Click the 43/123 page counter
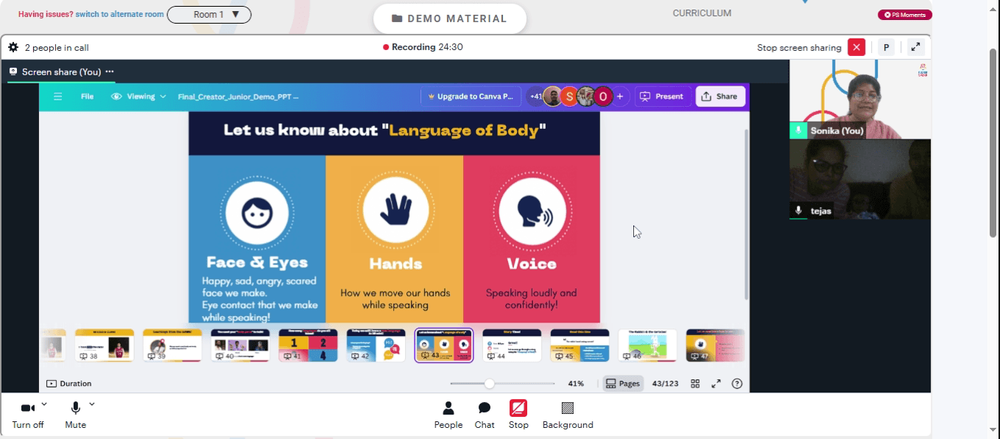This screenshot has width=1000, height=439. pos(665,383)
